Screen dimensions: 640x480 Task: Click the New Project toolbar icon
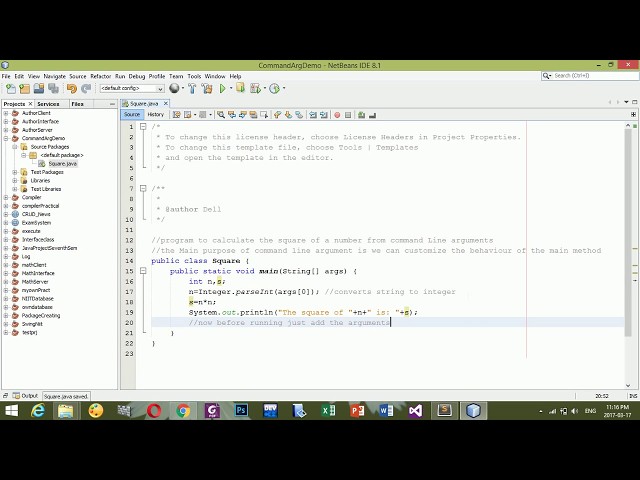pos(24,88)
